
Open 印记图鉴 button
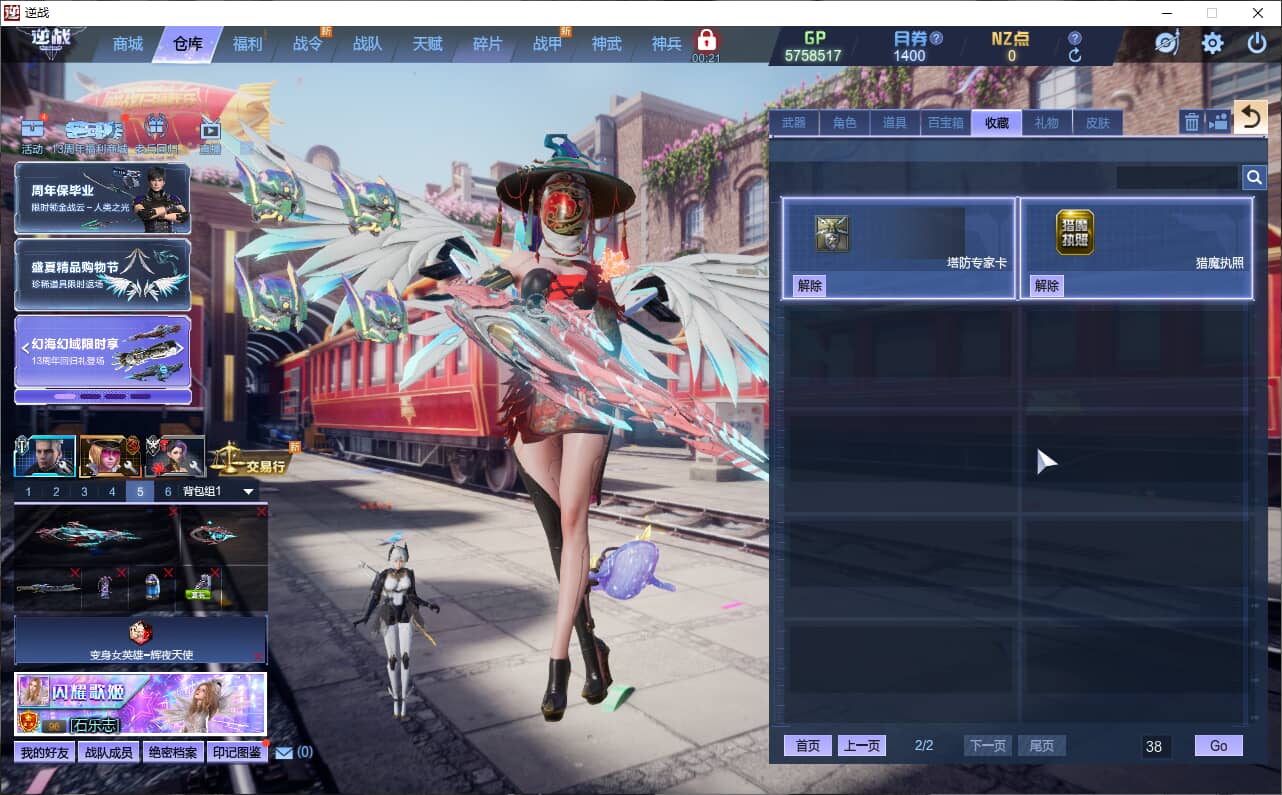pyautogui.click(x=237, y=752)
